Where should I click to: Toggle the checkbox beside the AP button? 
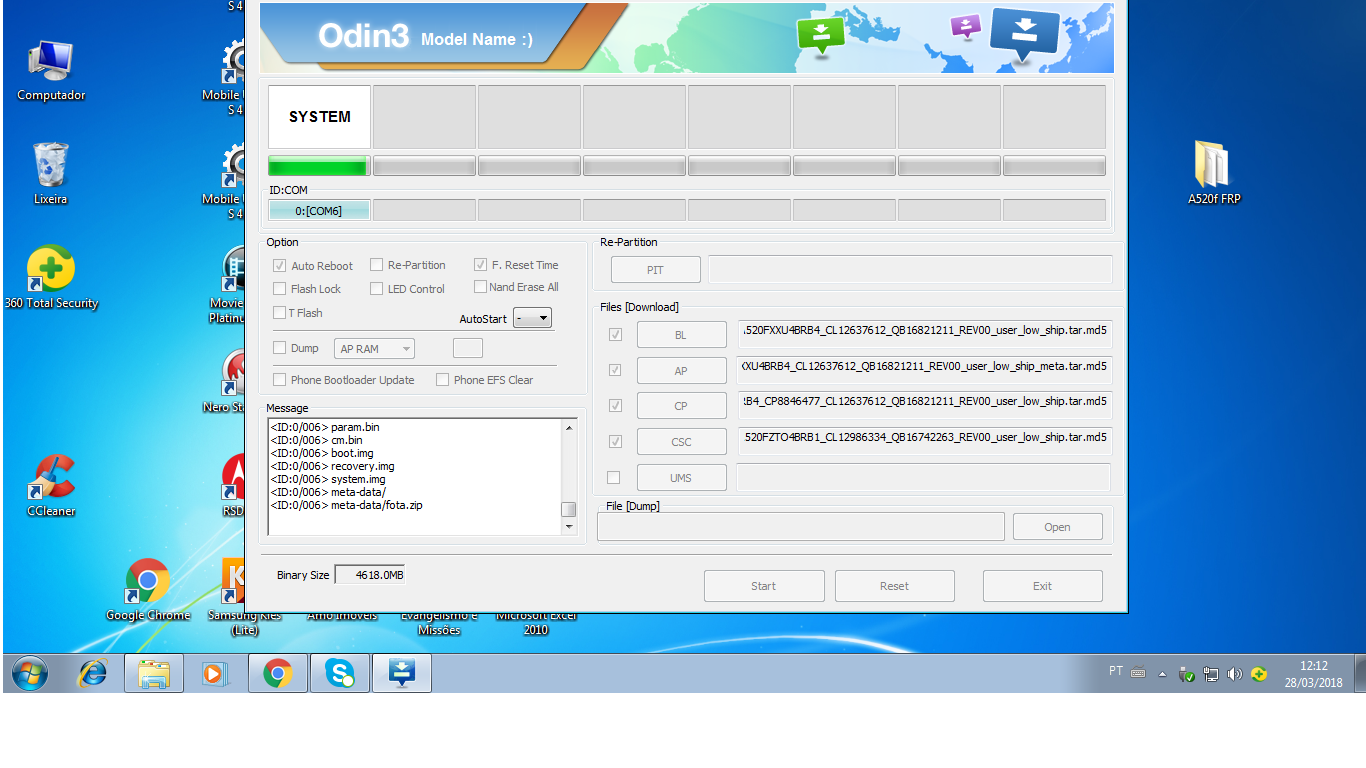click(614, 370)
